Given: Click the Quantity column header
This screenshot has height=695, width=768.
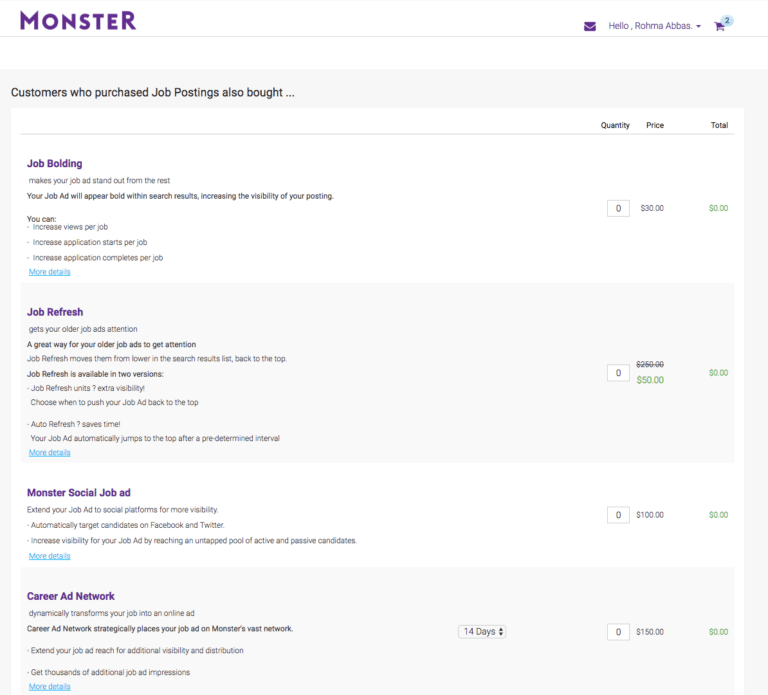Looking at the screenshot, I should click(x=615, y=125).
